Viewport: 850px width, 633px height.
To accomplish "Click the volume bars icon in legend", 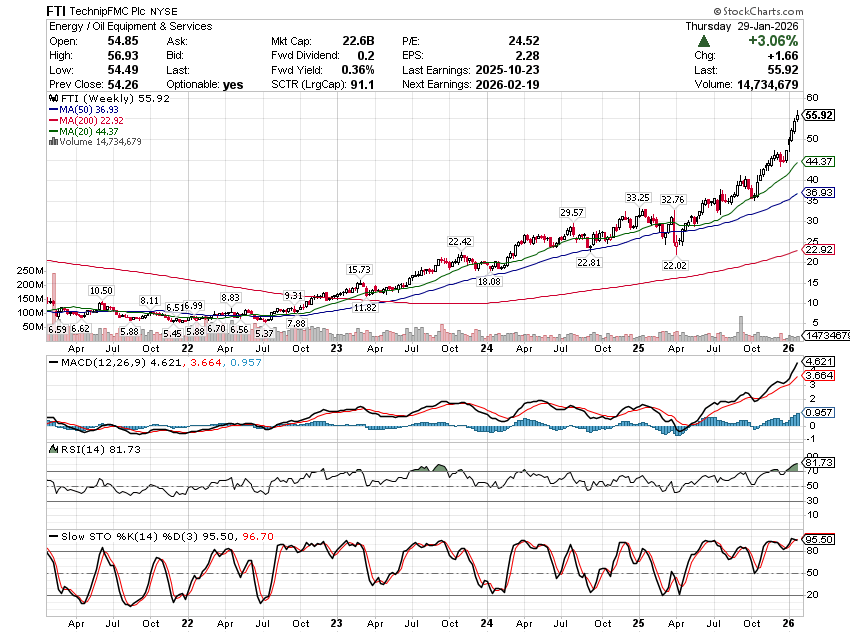I will [52, 142].
